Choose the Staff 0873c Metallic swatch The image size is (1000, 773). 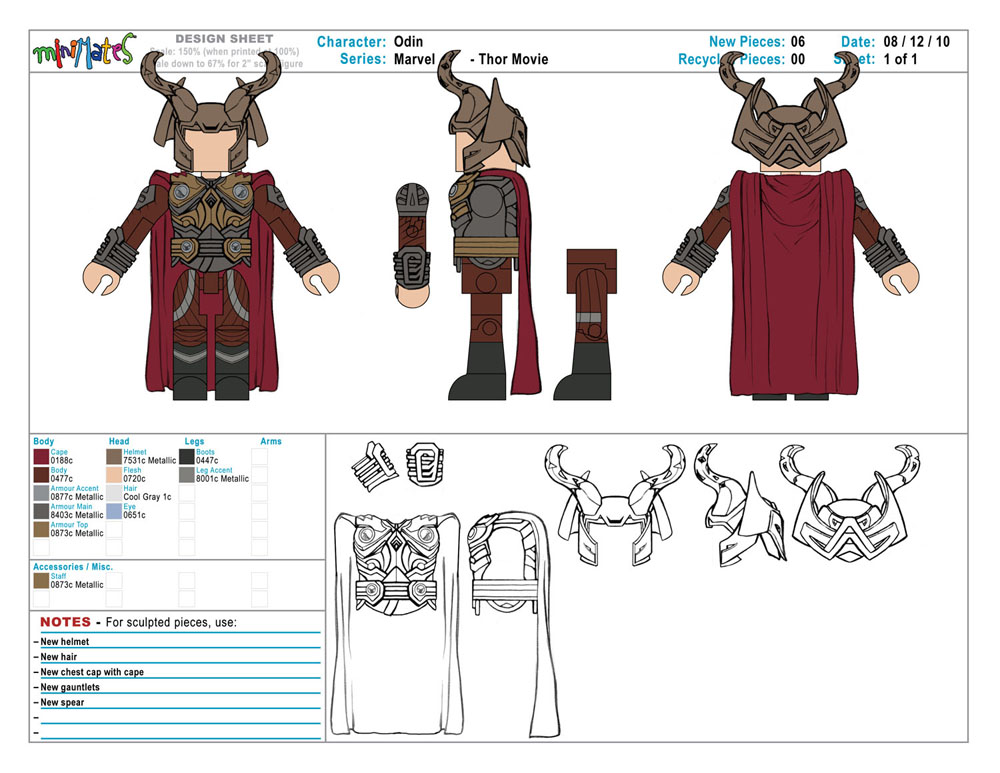(41, 580)
